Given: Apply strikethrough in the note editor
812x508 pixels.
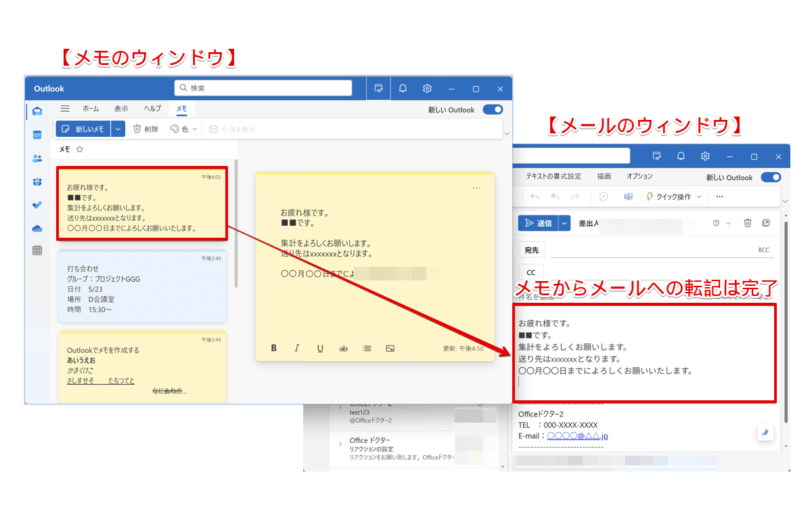Looking at the screenshot, I should tap(343, 348).
